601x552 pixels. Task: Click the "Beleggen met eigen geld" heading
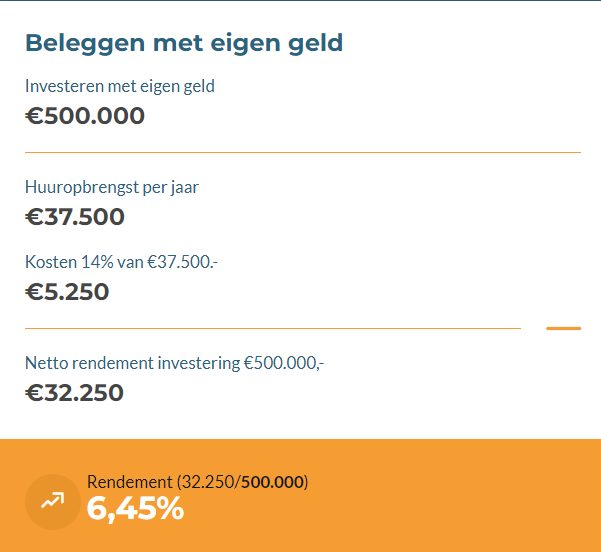pos(183,43)
